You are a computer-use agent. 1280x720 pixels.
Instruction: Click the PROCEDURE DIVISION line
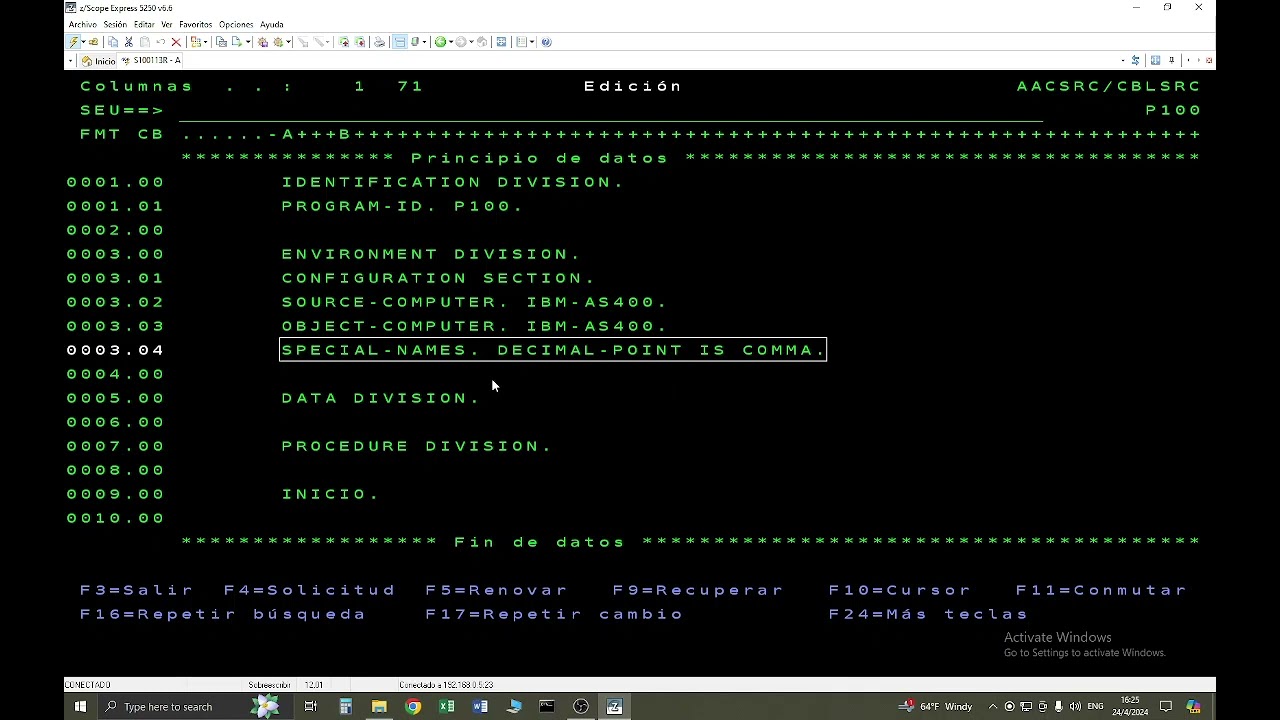417,446
